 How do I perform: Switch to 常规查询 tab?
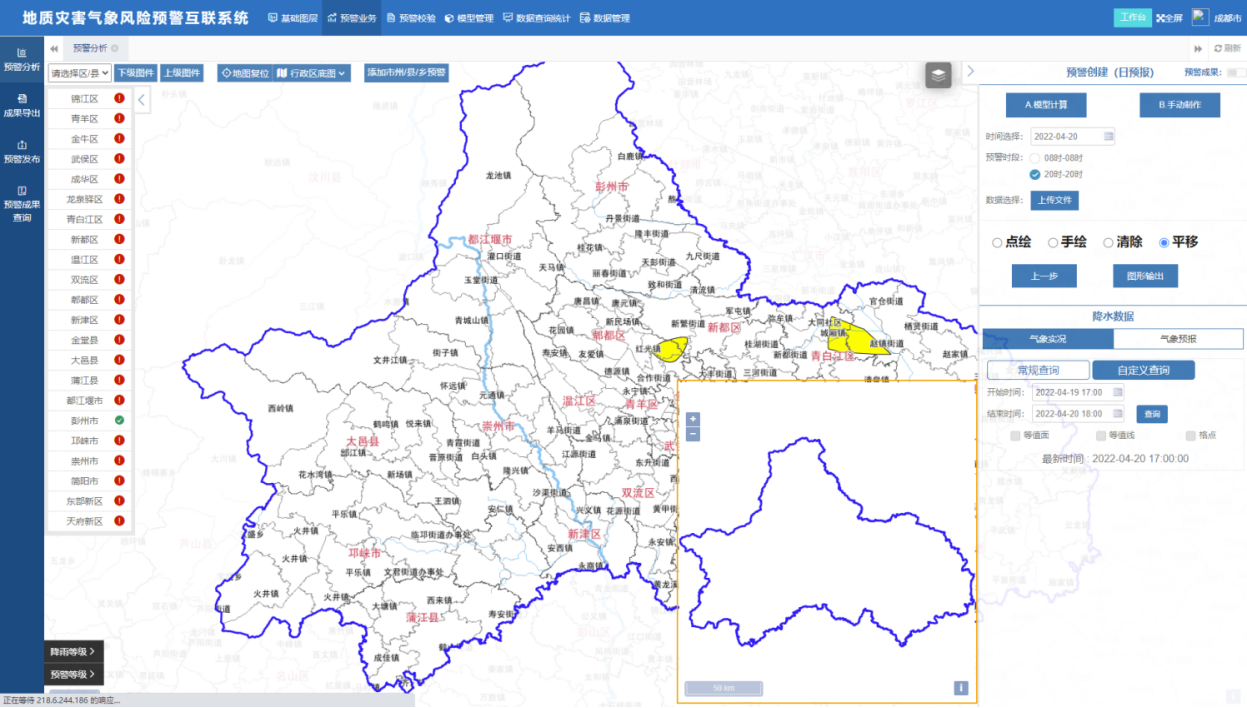(1037, 370)
